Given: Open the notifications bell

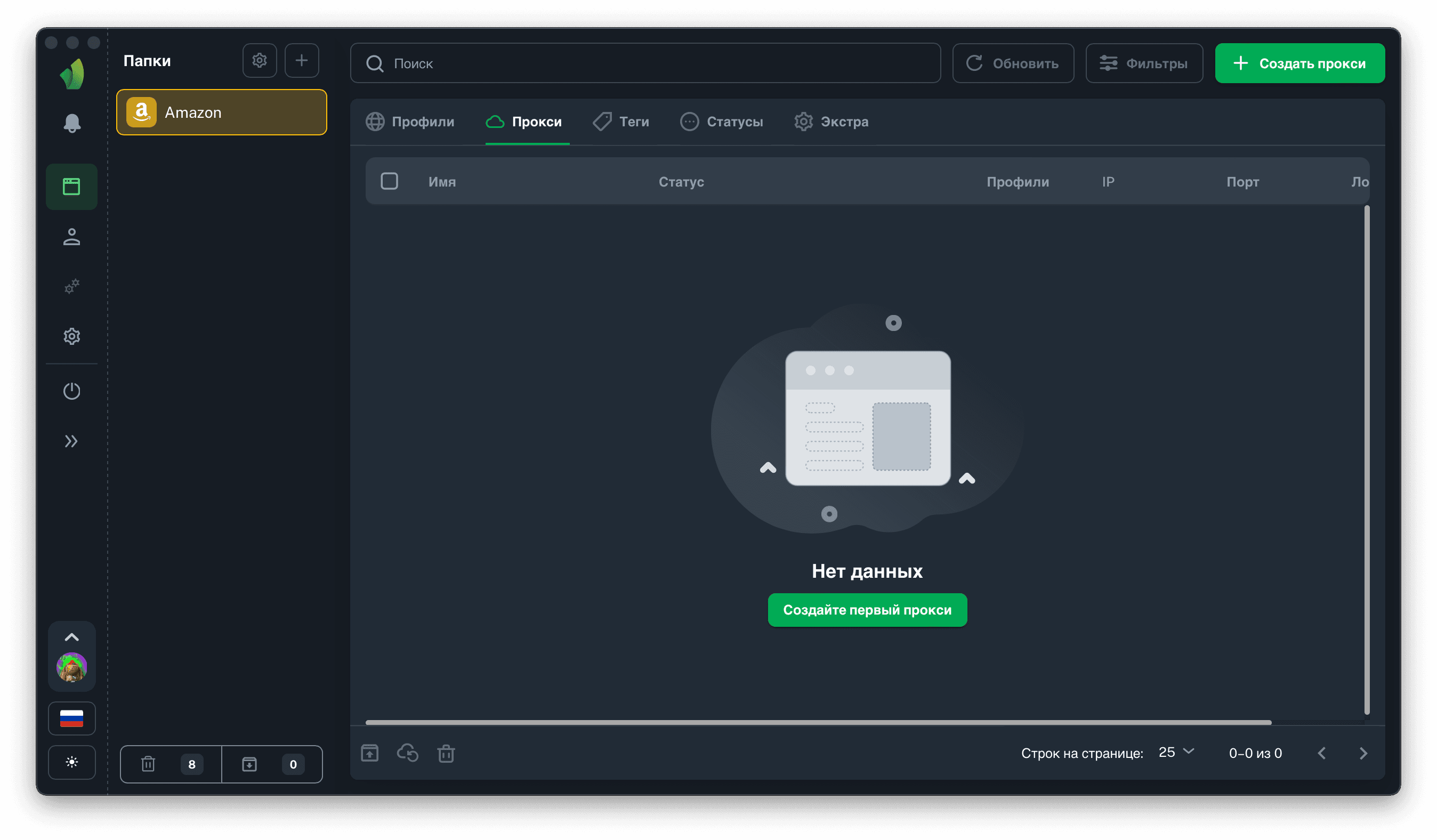Looking at the screenshot, I should click(72, 123).
